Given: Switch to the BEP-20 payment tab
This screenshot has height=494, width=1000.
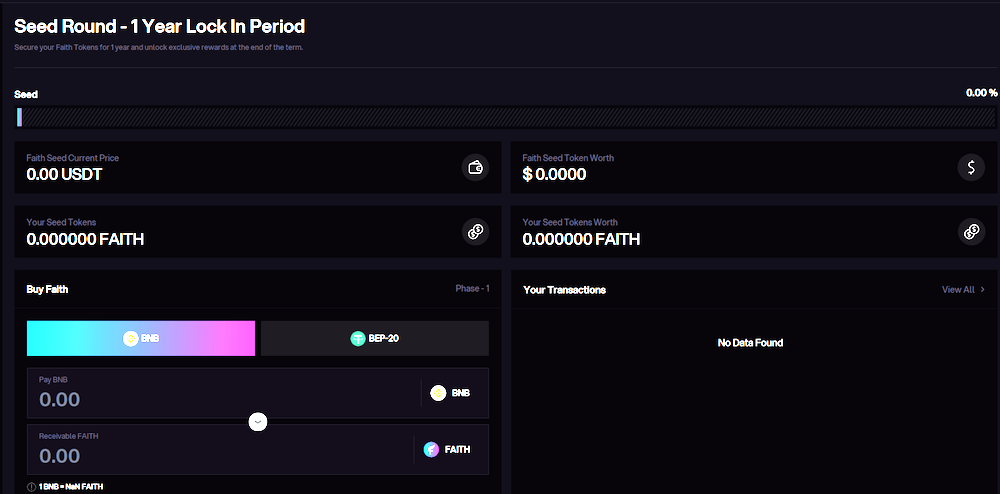Looking at the screenshot, I should click(x=375, y=338).
